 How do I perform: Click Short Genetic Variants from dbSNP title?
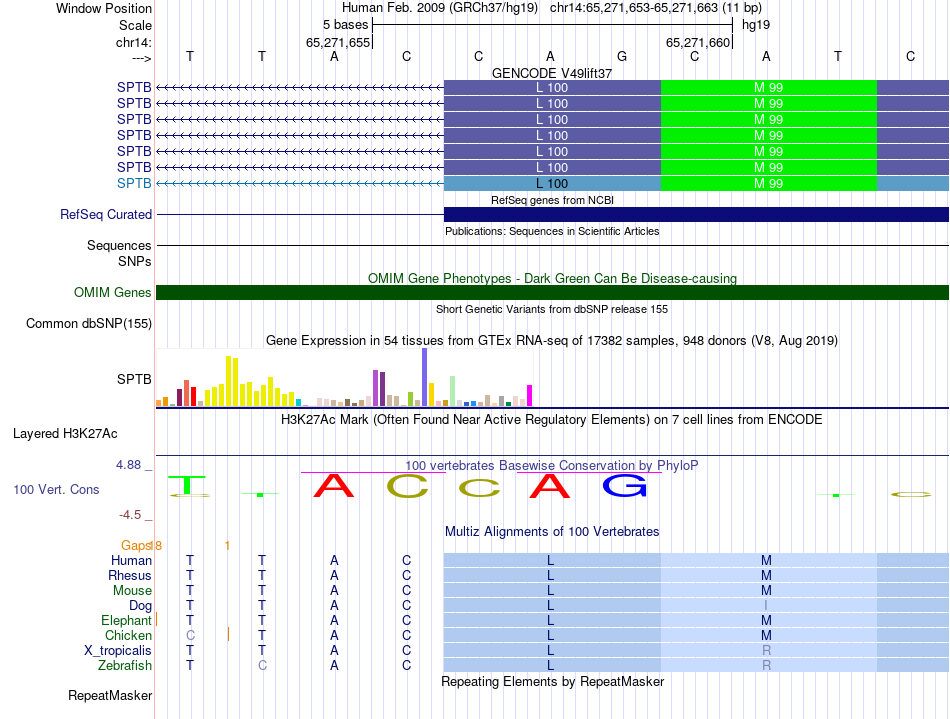[x=552, y=309]
